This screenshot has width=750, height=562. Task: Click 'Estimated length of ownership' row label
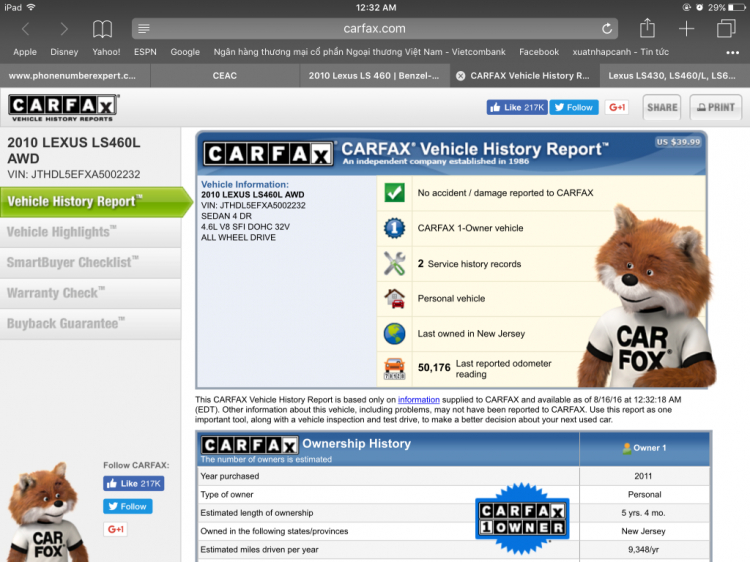pos(256,513)
